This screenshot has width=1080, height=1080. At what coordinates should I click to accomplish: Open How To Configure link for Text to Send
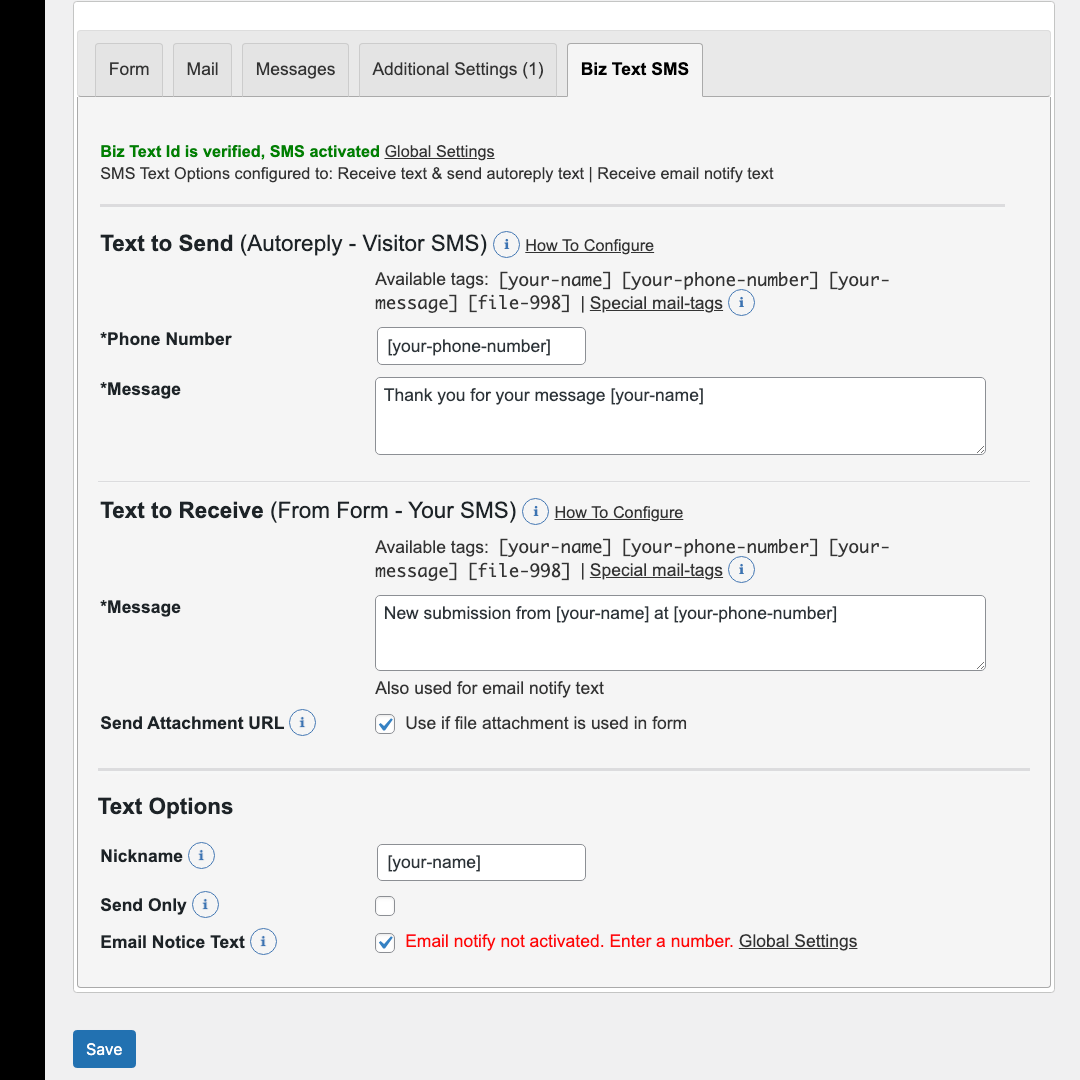point(590,245)
